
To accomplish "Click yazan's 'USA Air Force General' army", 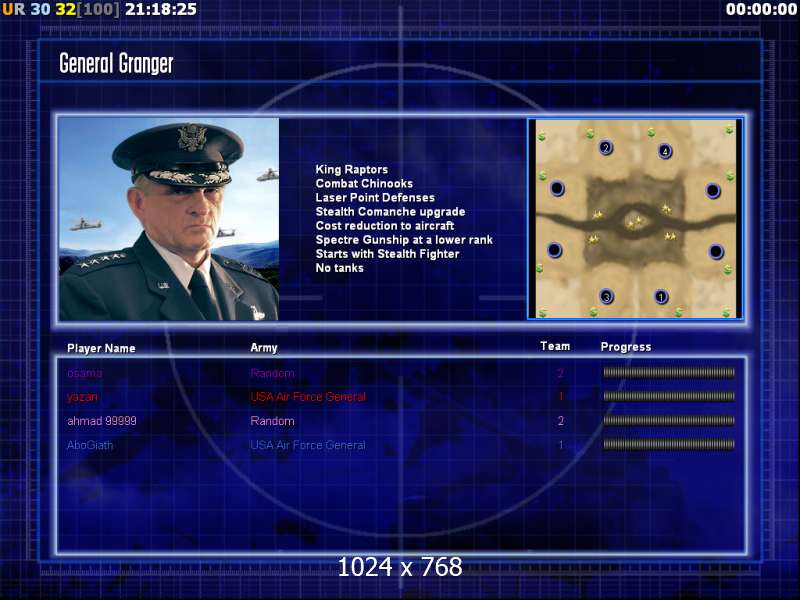I will tap(308, 397).
